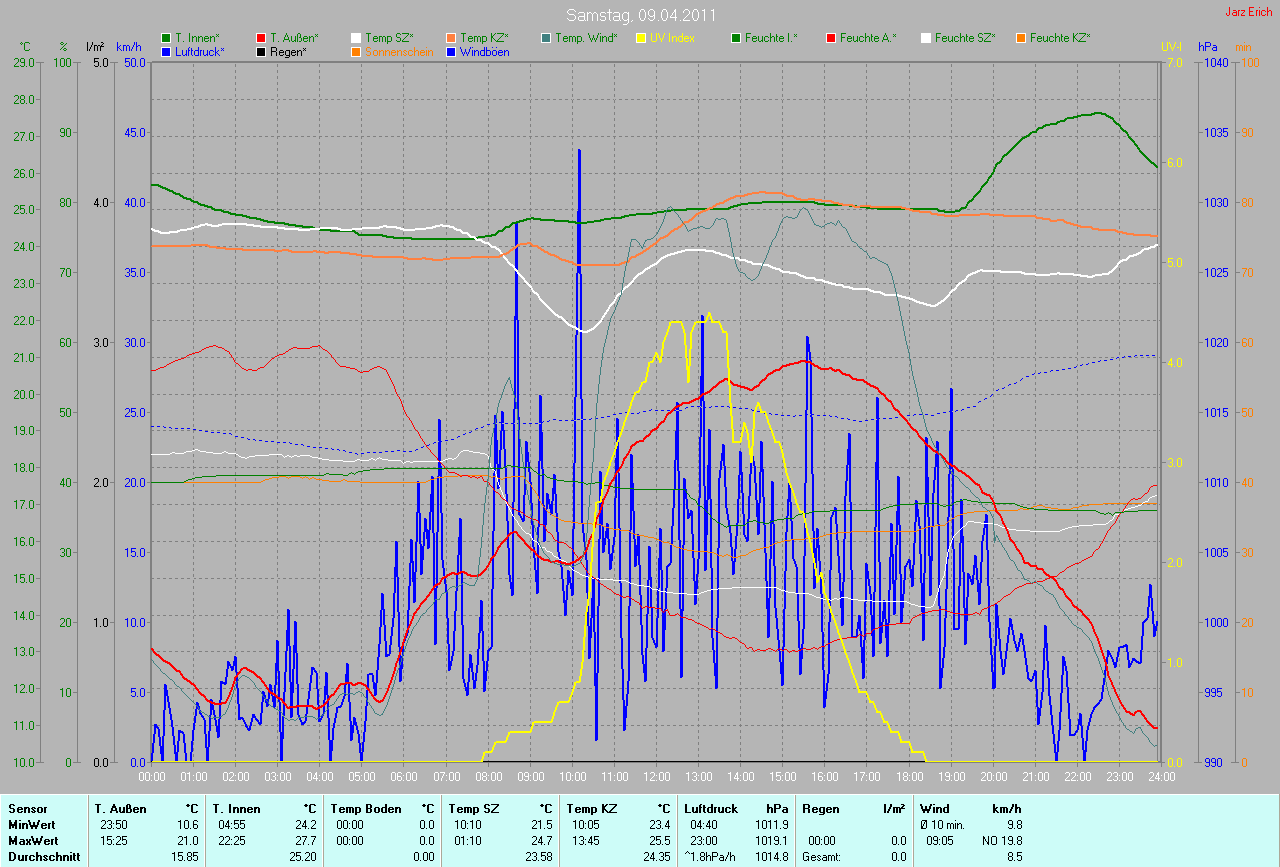
Task: Click the 'Temp Boden' column header
Action: tap(365, 808)
